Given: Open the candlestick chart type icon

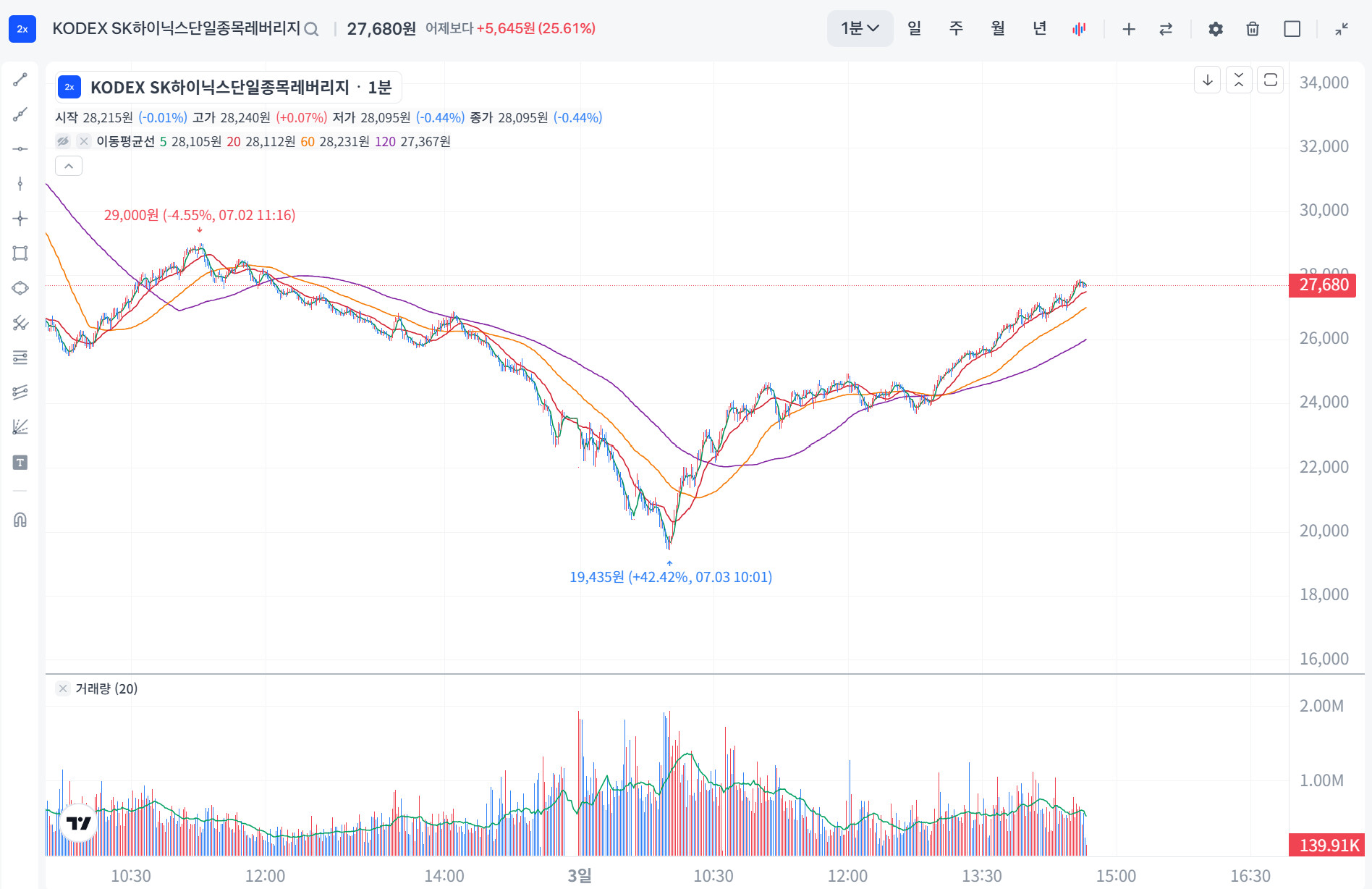Looking at the screenshot, I should pos(1079,29).
